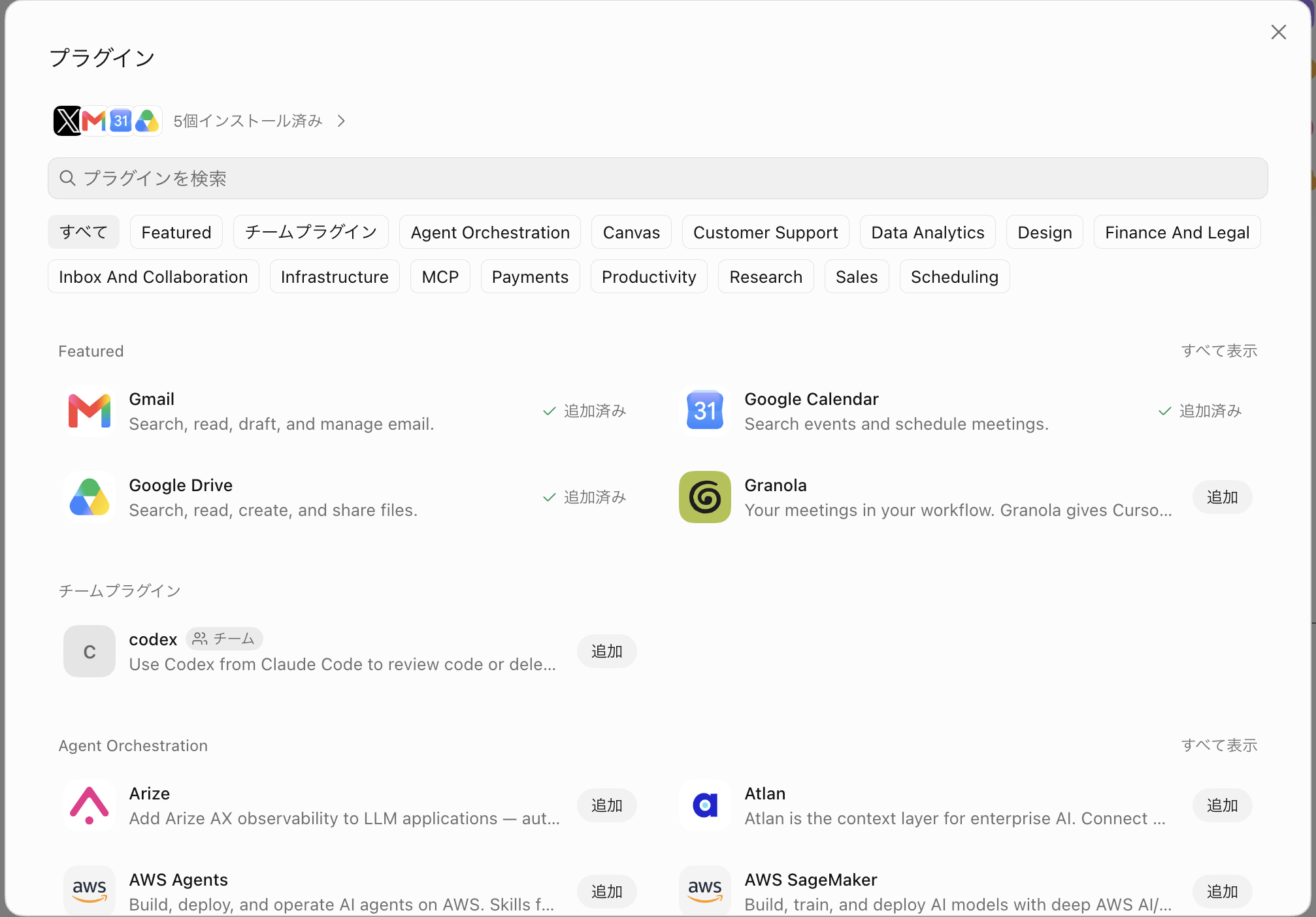The image size is (1316, 917).
Task: Click the magnifier icon in search bar
Action: tap(67, 178)
